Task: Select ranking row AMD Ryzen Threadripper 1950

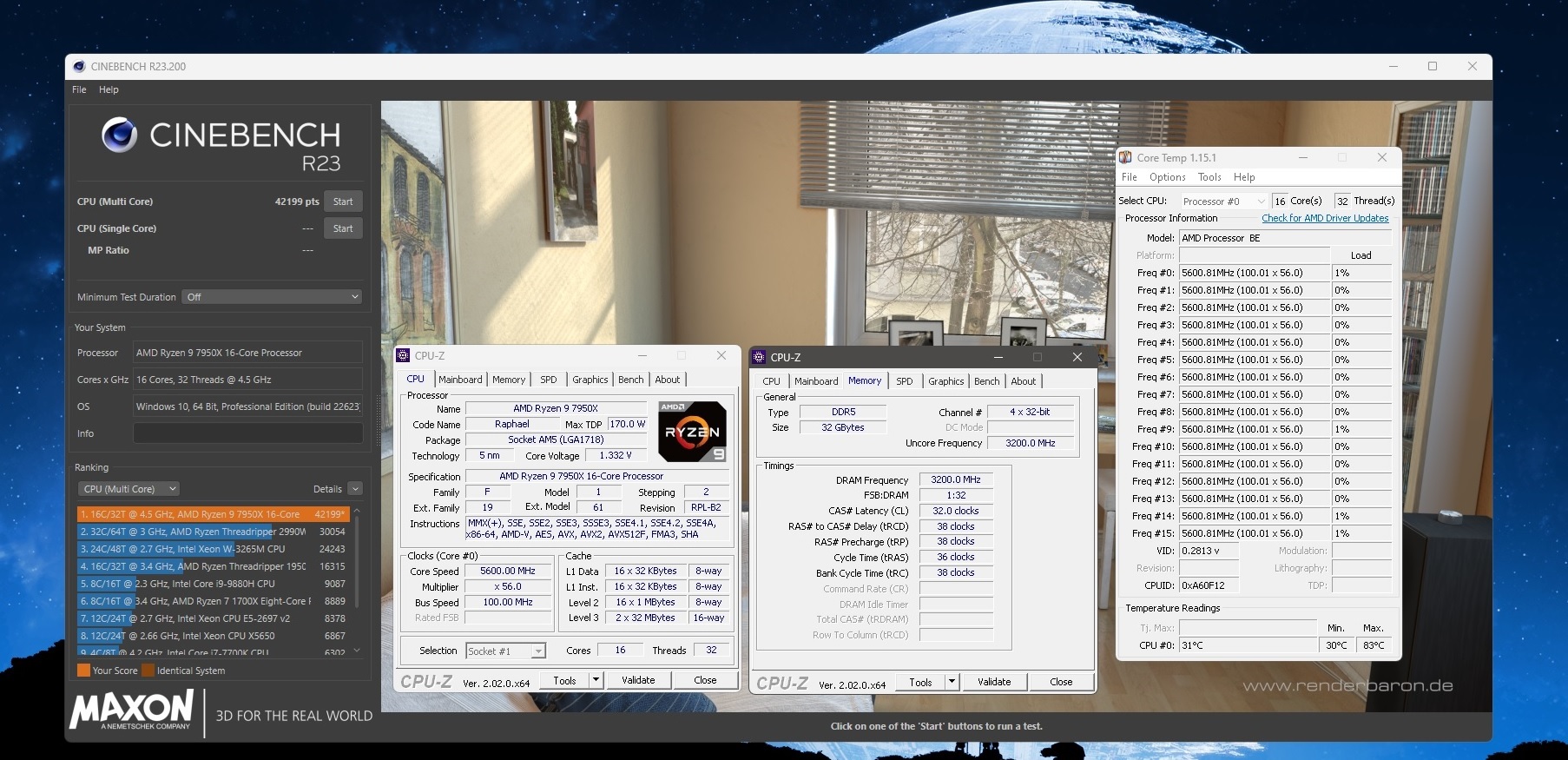Action: (214, 566)
